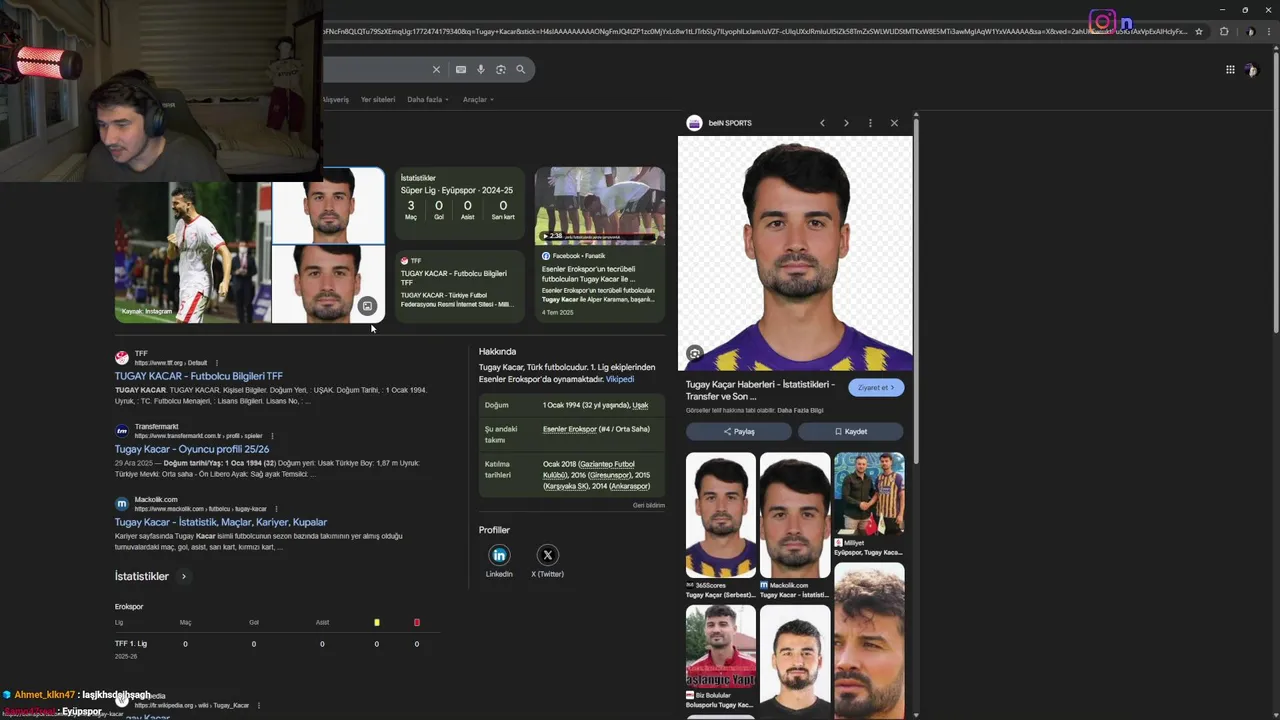Click the Vikipedi link

[x=620, y=380]
